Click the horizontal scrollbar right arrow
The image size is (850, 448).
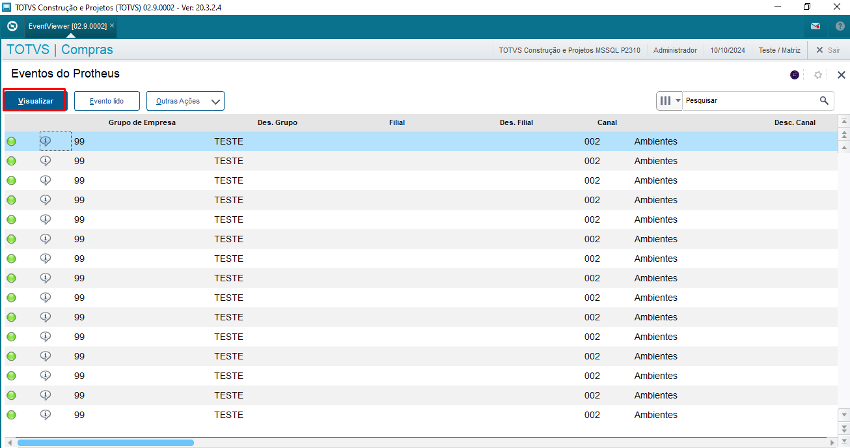(833, 443)
